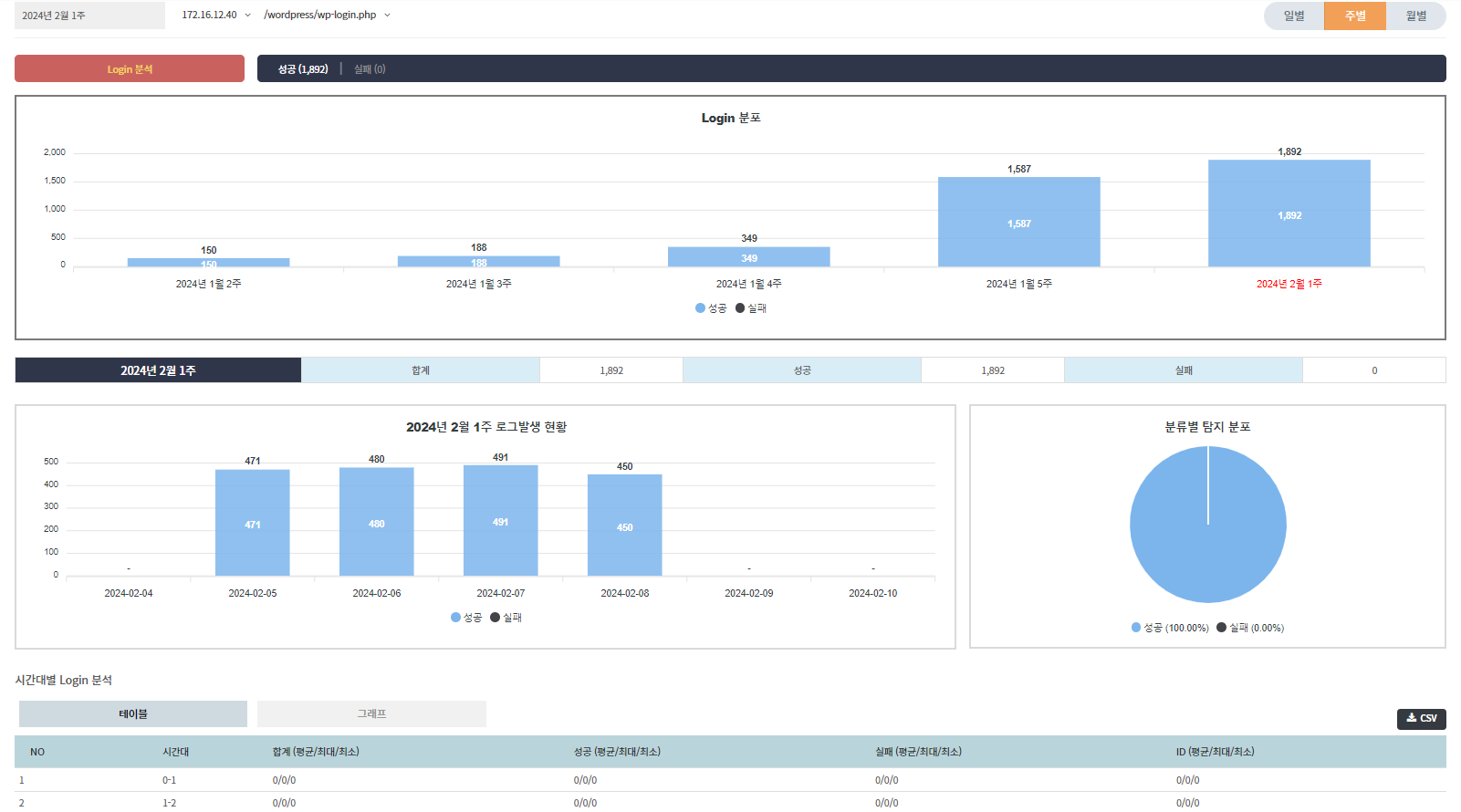Screen dimensions: 1461x812
Task: Switch to 월별 monthly view
Action: pyautogui.click(x=1415, y=16)
